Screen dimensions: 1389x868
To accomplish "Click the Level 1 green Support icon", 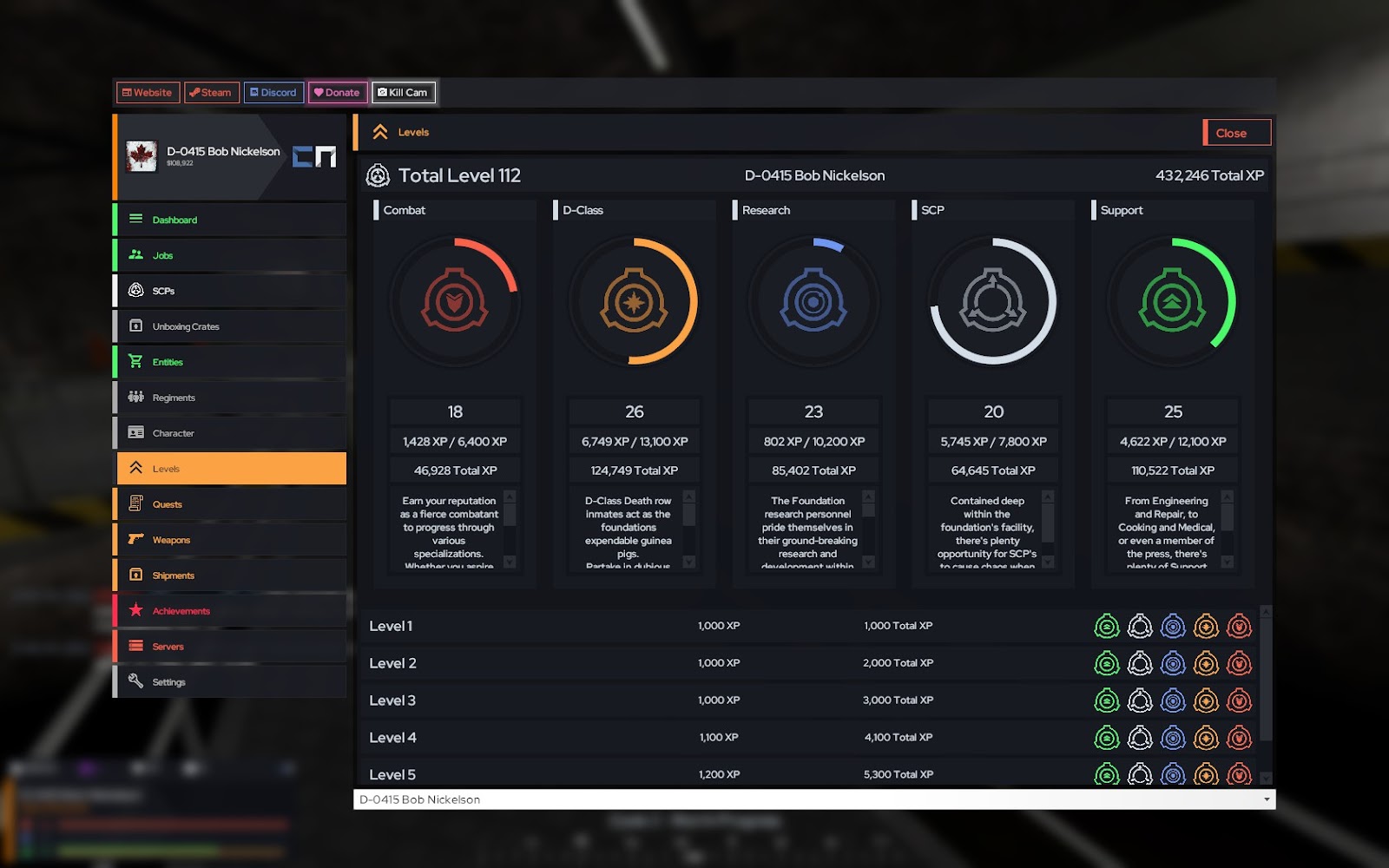I will 1107,626.
